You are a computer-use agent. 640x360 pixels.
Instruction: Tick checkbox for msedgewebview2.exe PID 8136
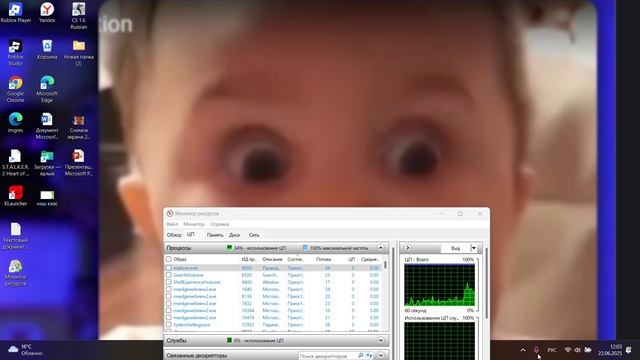point(169,296)
